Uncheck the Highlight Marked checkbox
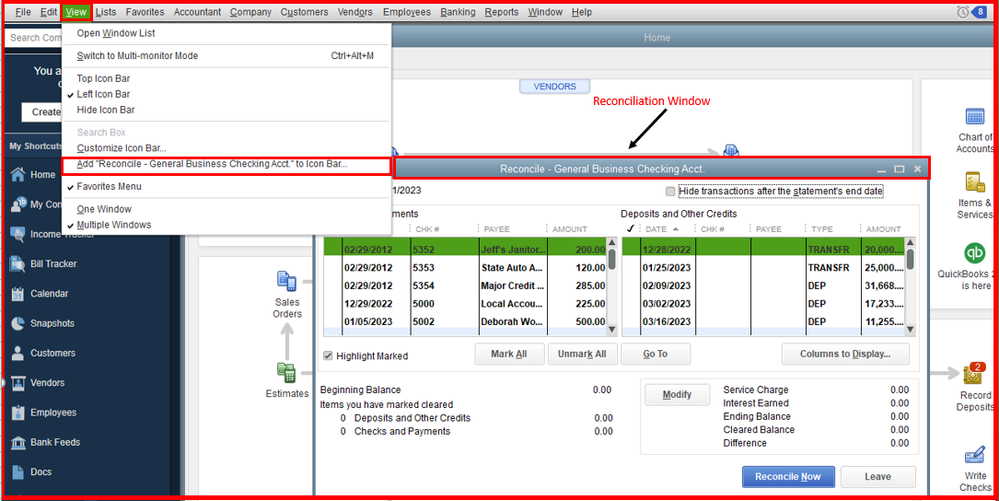 [327, 356]
